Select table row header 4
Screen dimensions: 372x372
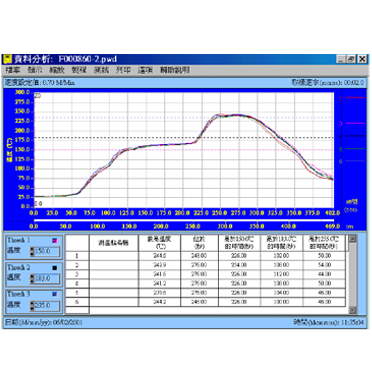77,284
